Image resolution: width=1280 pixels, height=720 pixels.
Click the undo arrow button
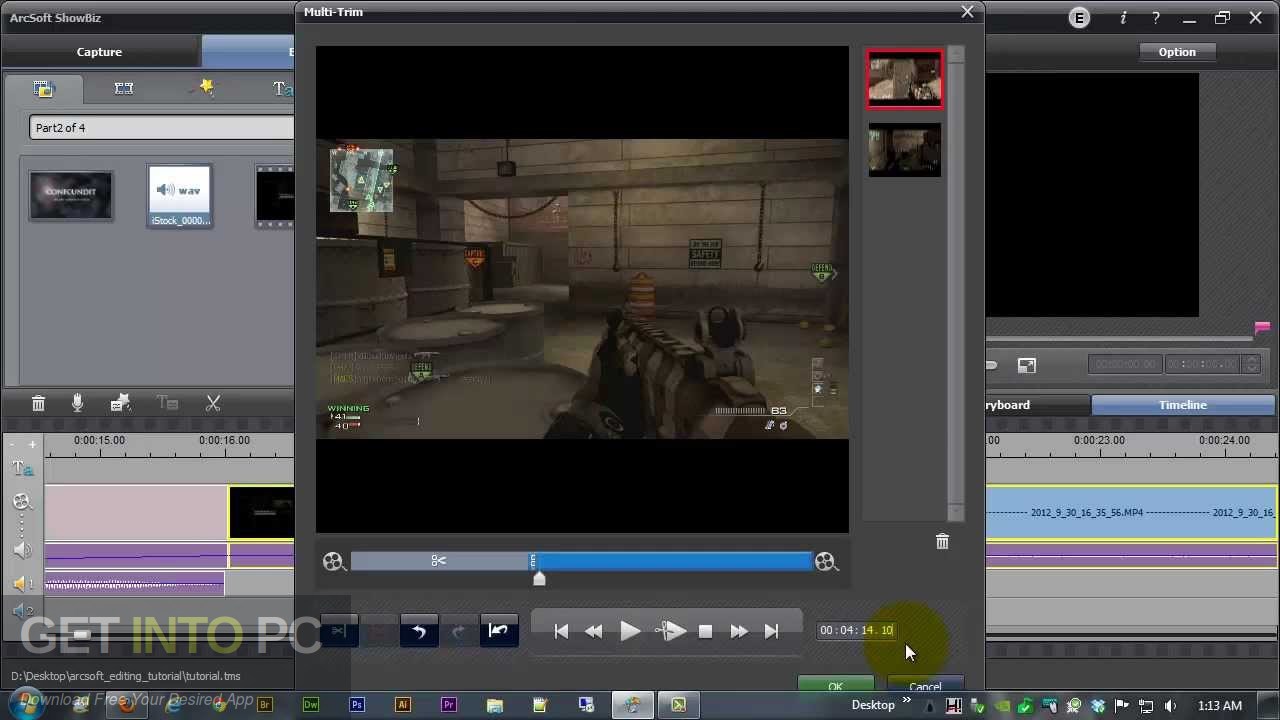[419, 631]
